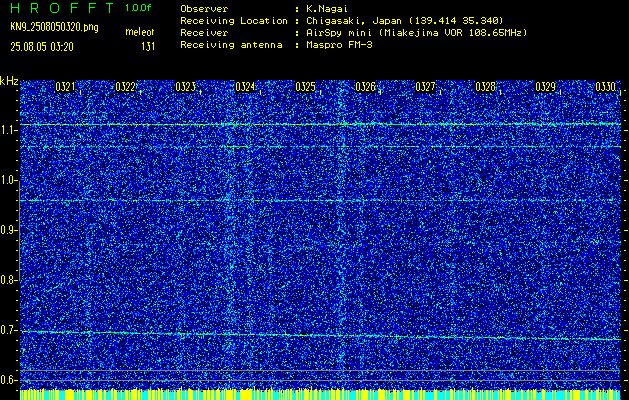
Task: Click the 0327 time marker
Action: (x=425, y=87)
